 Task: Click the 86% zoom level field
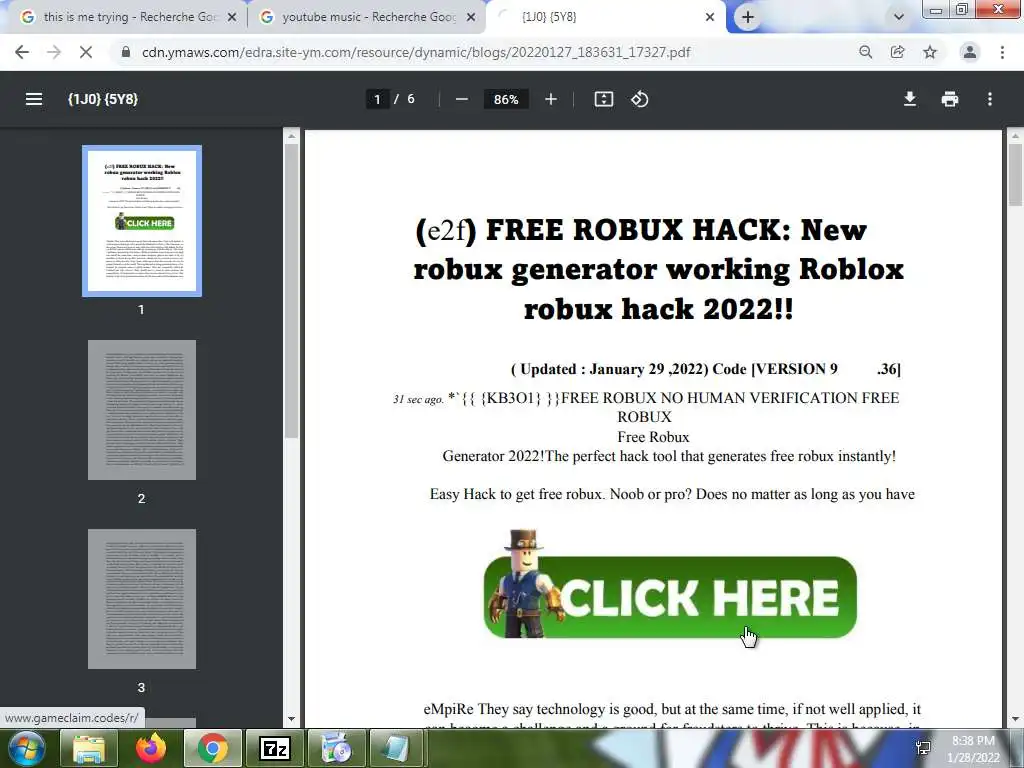506,99
